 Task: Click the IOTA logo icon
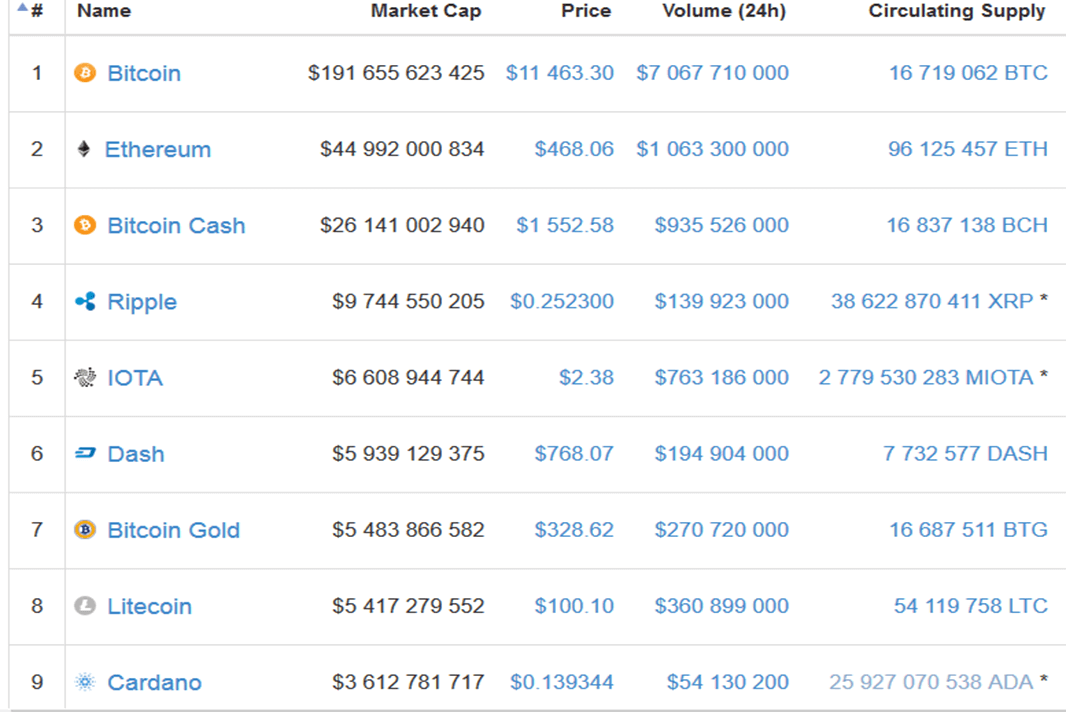[x=85, y=377]
